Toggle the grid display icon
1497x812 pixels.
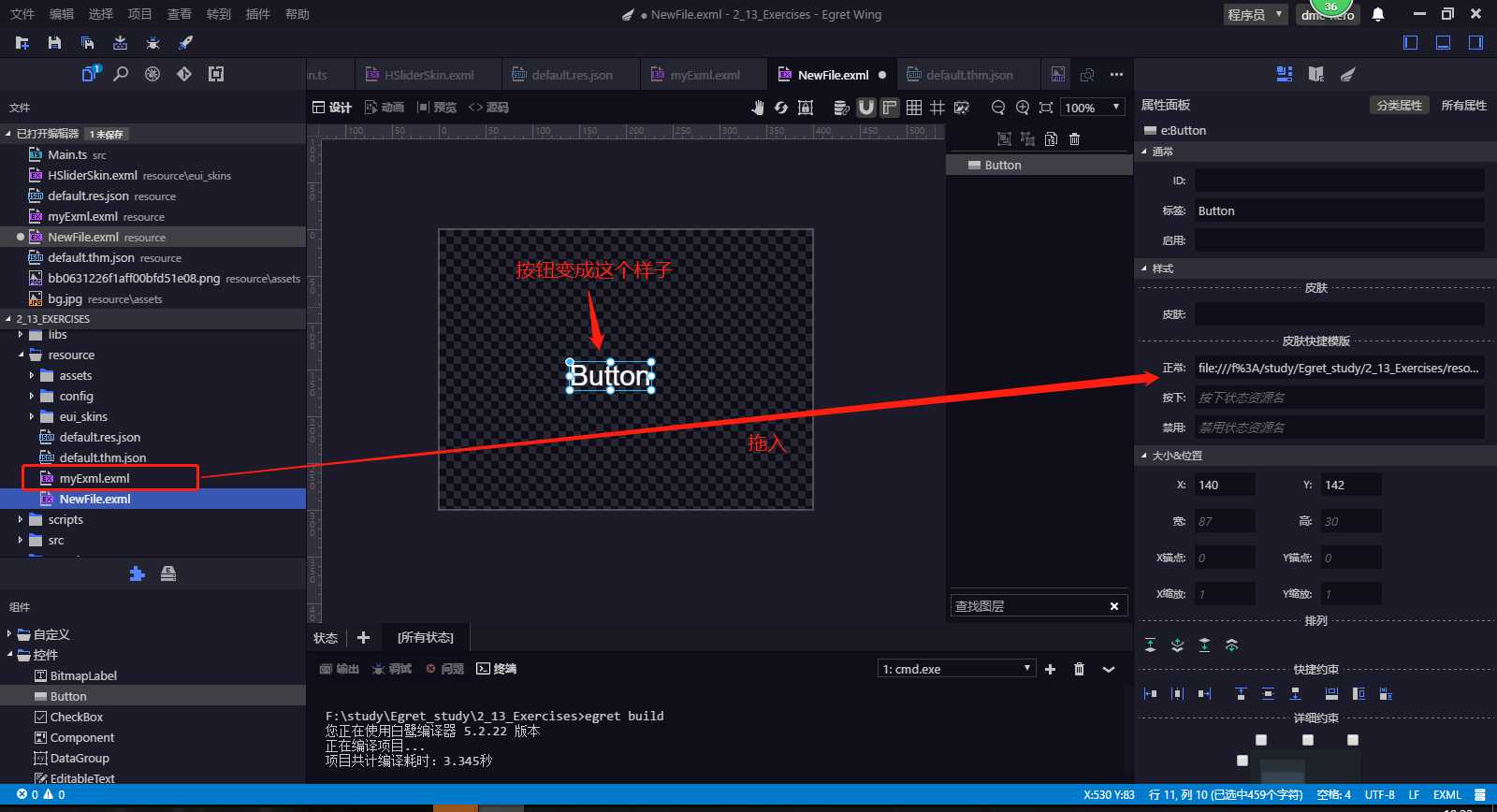coord(914,108)
